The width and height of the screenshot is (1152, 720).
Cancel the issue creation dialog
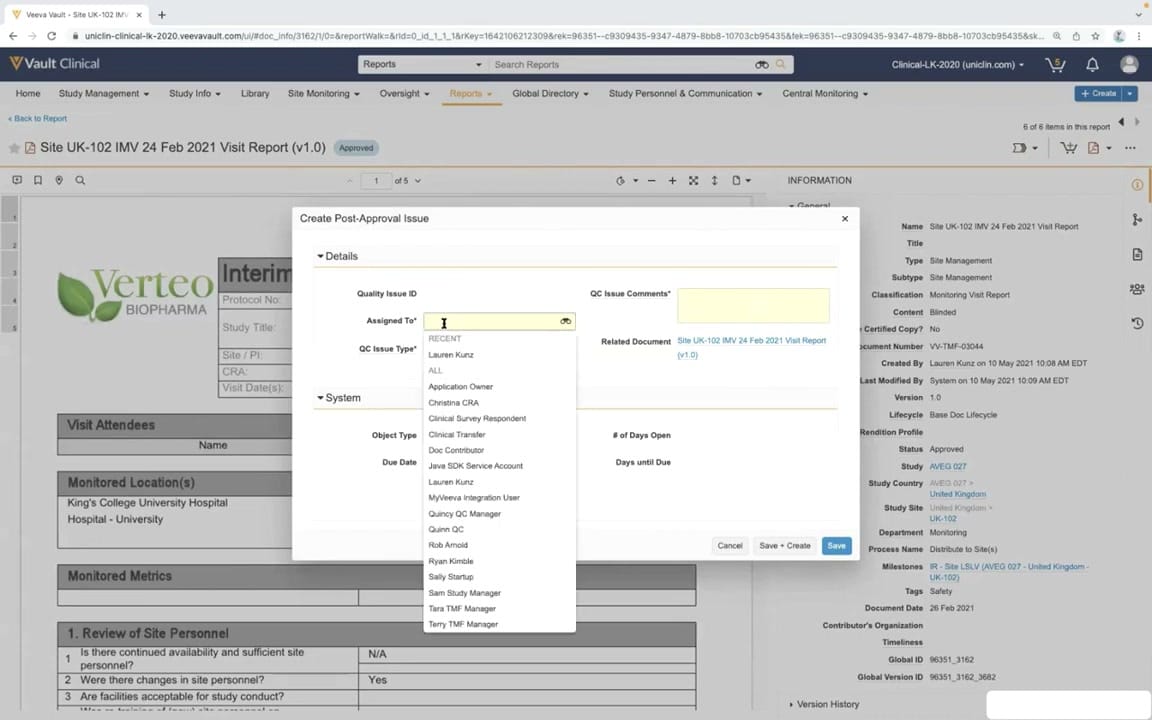[730, 546]
